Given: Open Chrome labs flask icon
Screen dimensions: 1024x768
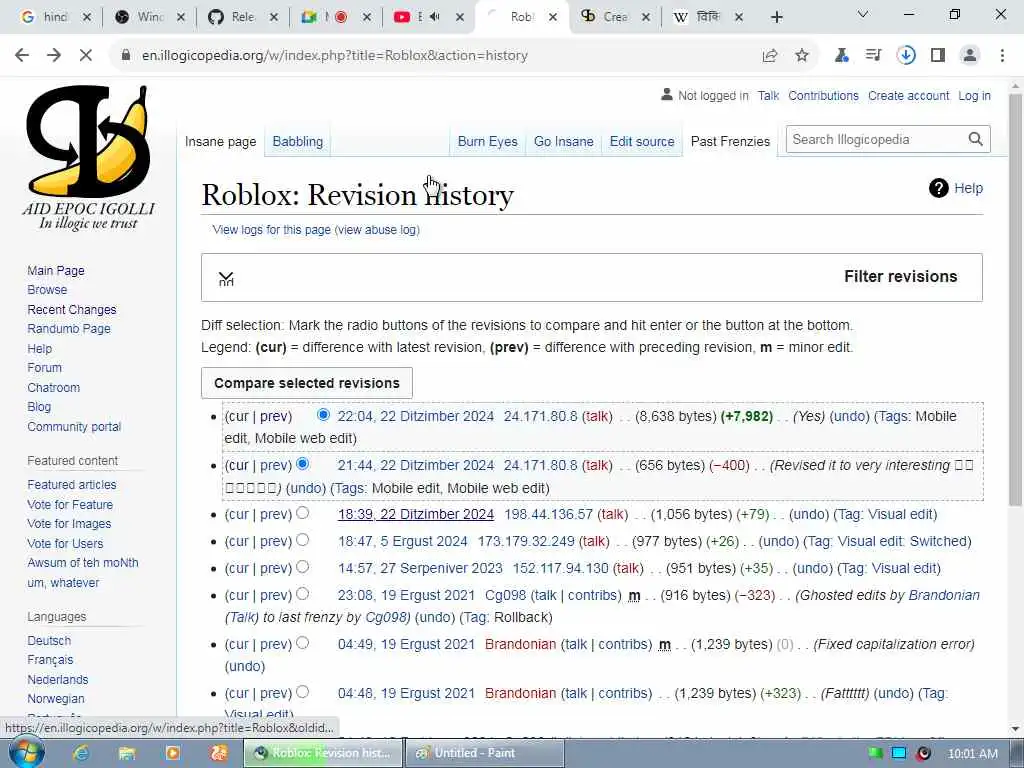Looking at the screenshot, I should pos(842,56).
